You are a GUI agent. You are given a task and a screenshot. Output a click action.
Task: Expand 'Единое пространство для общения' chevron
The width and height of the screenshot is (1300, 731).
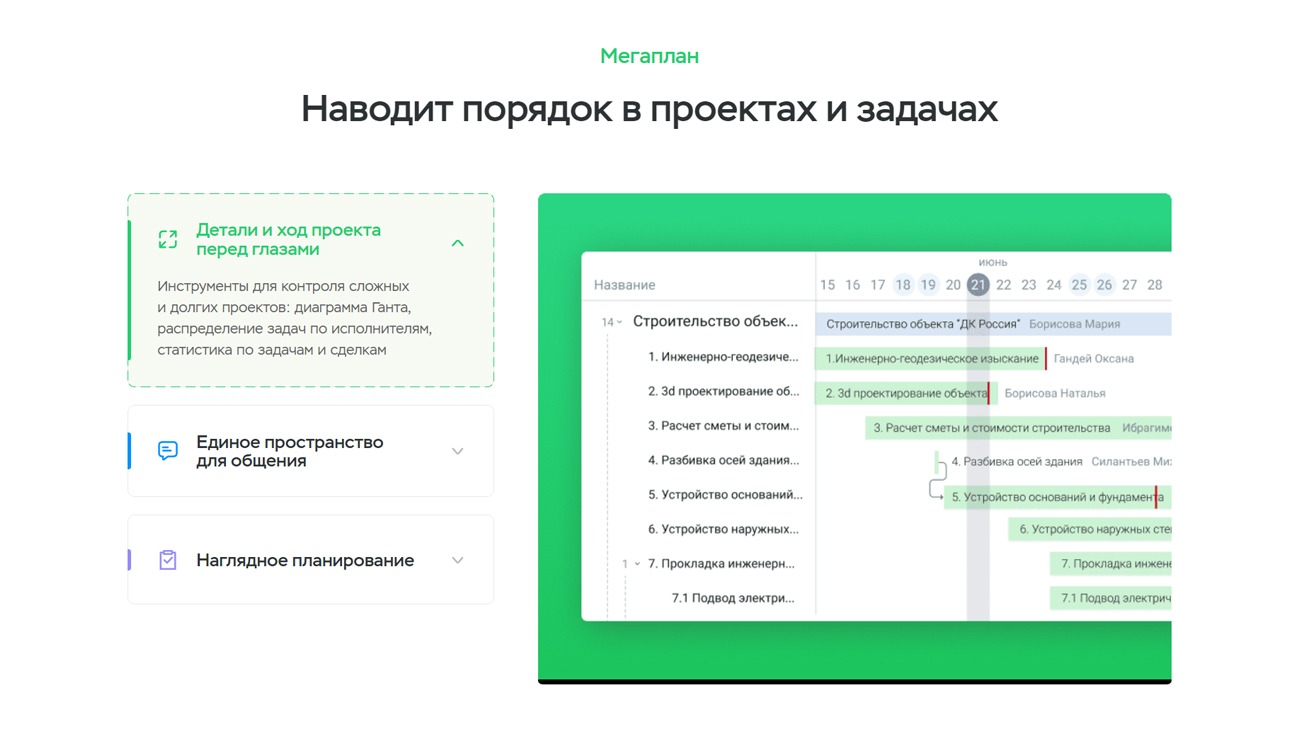(457, 452)
